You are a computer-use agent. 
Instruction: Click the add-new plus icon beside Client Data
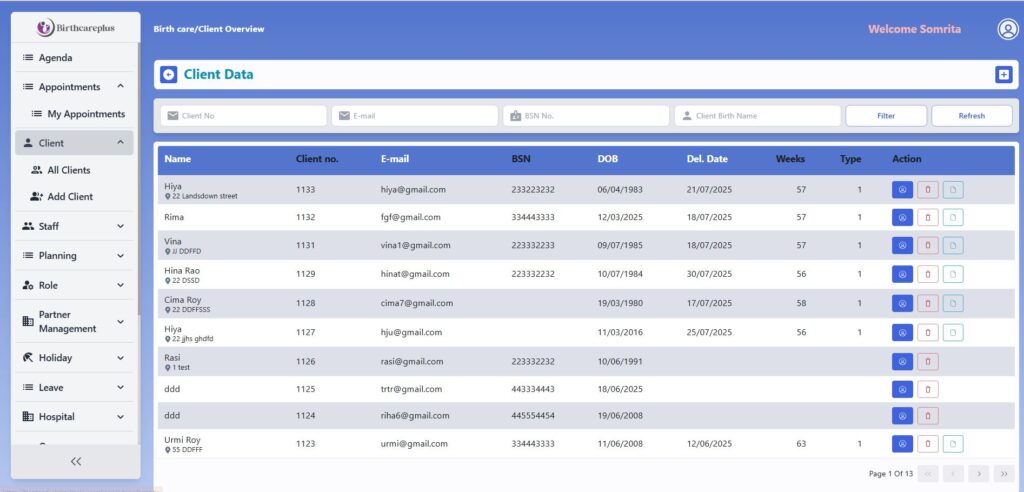[1003, 75]
